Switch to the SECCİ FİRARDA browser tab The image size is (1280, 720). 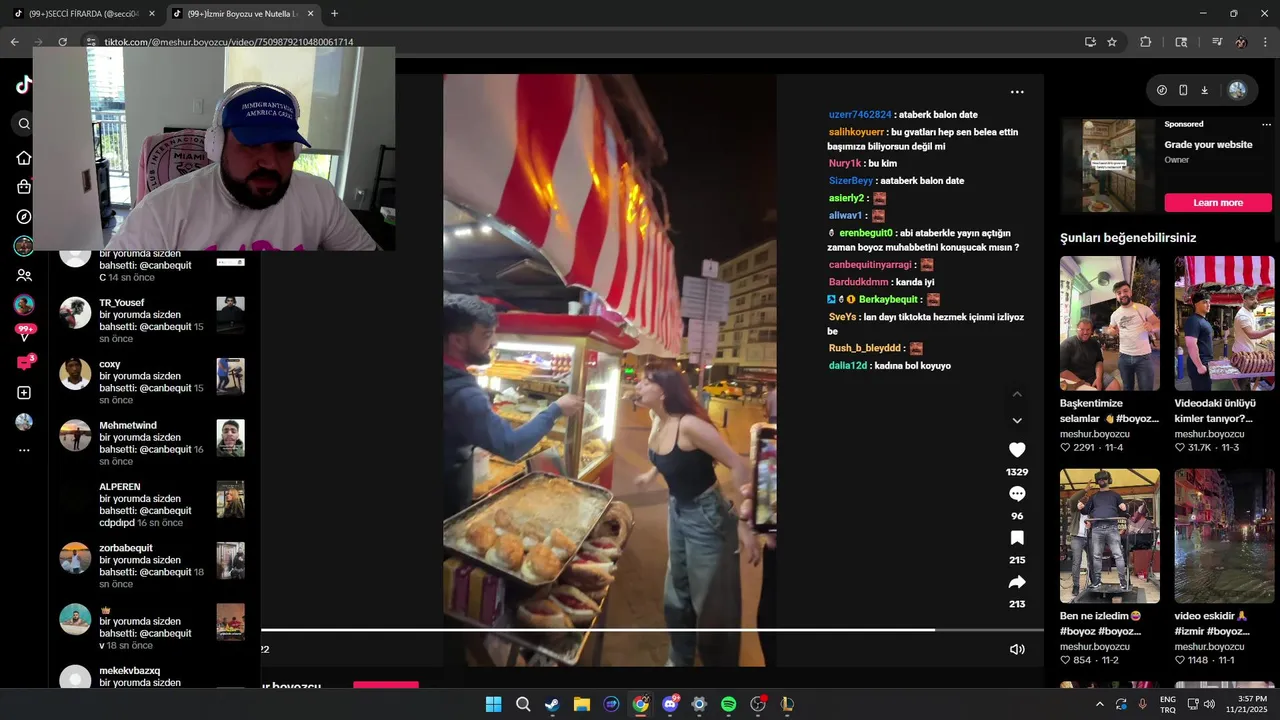(84, 14)
